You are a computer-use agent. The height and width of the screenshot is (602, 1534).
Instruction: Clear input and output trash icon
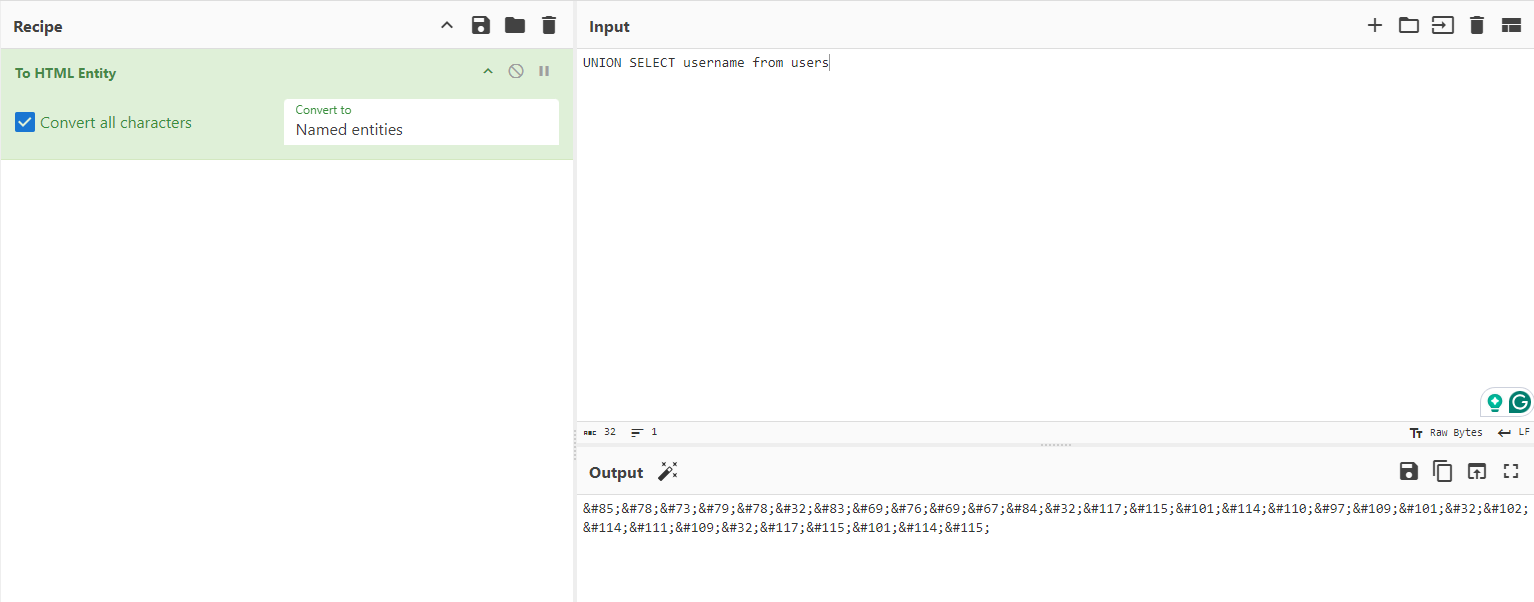pos(1477,26)
